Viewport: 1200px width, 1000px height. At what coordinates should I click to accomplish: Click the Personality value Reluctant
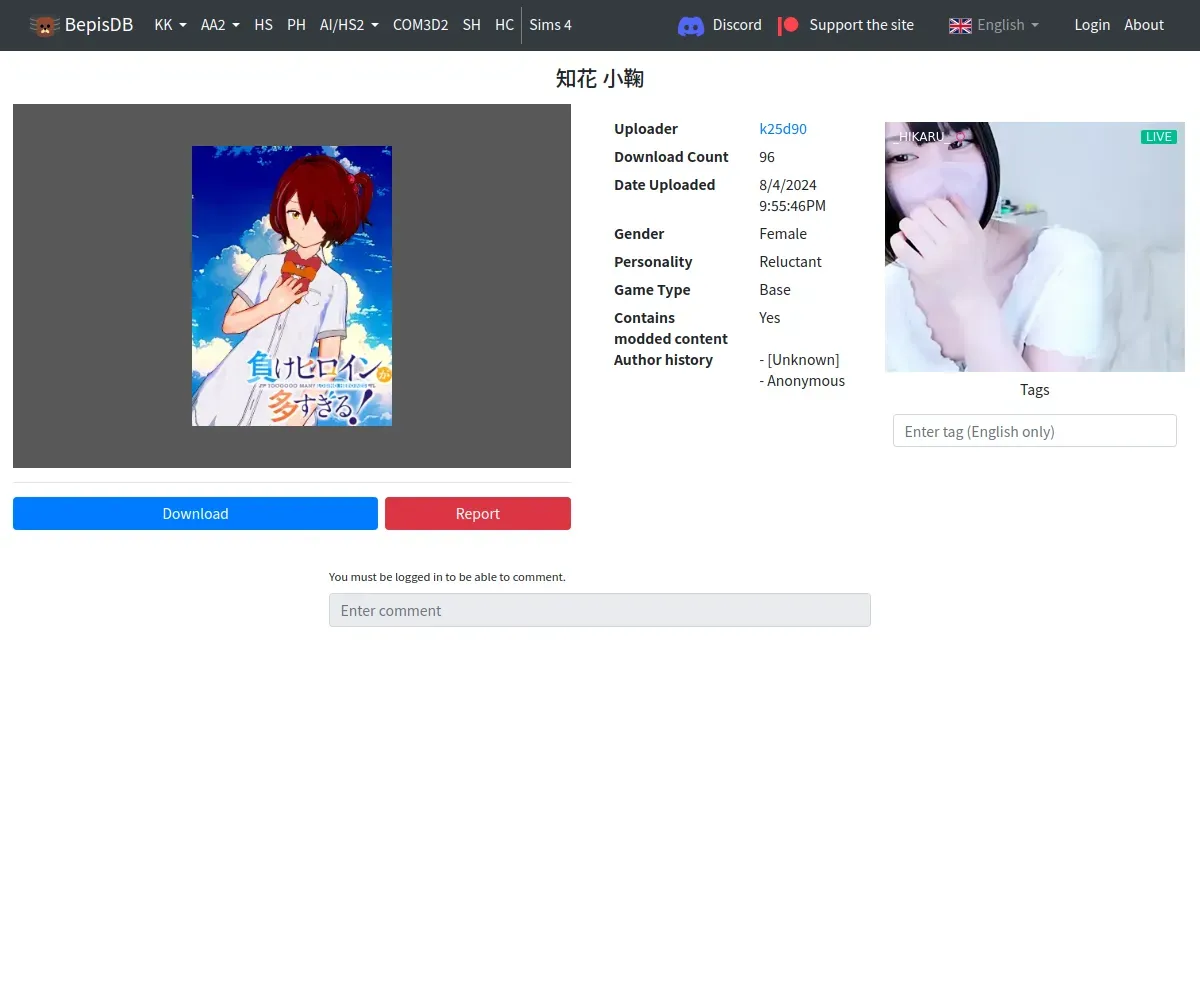[x=790, y=262]
